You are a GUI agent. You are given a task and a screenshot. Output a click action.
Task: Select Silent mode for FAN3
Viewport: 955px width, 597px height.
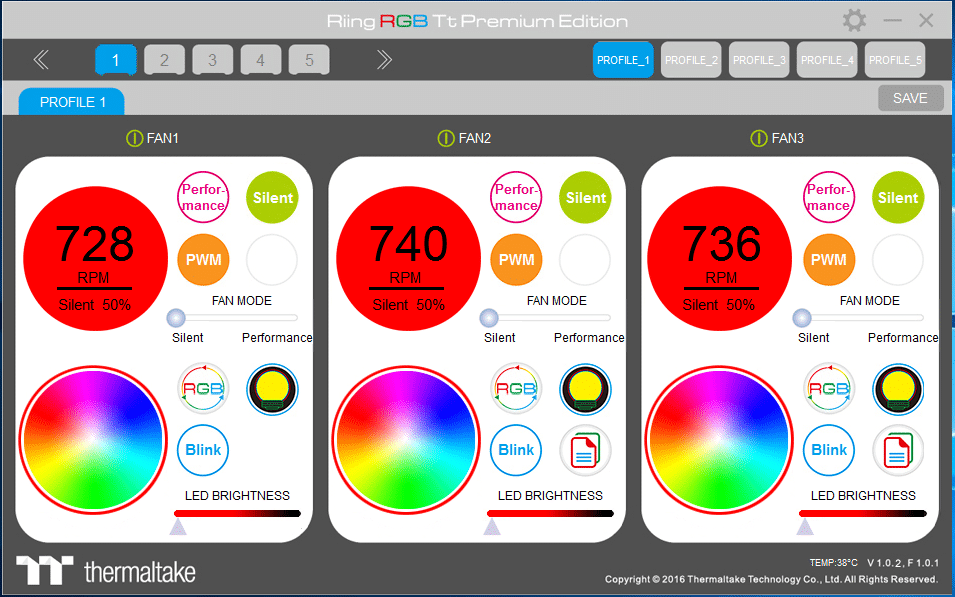pos(898,197)
